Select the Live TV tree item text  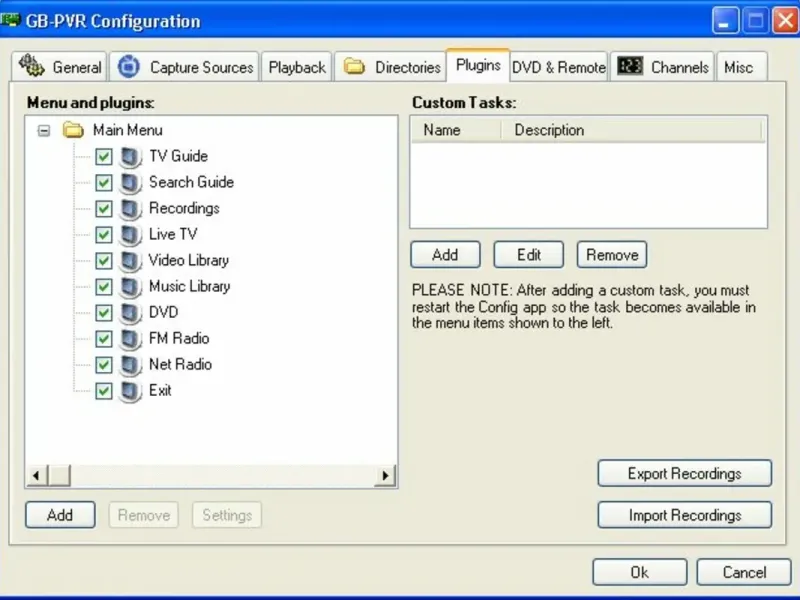click(173, 234)
